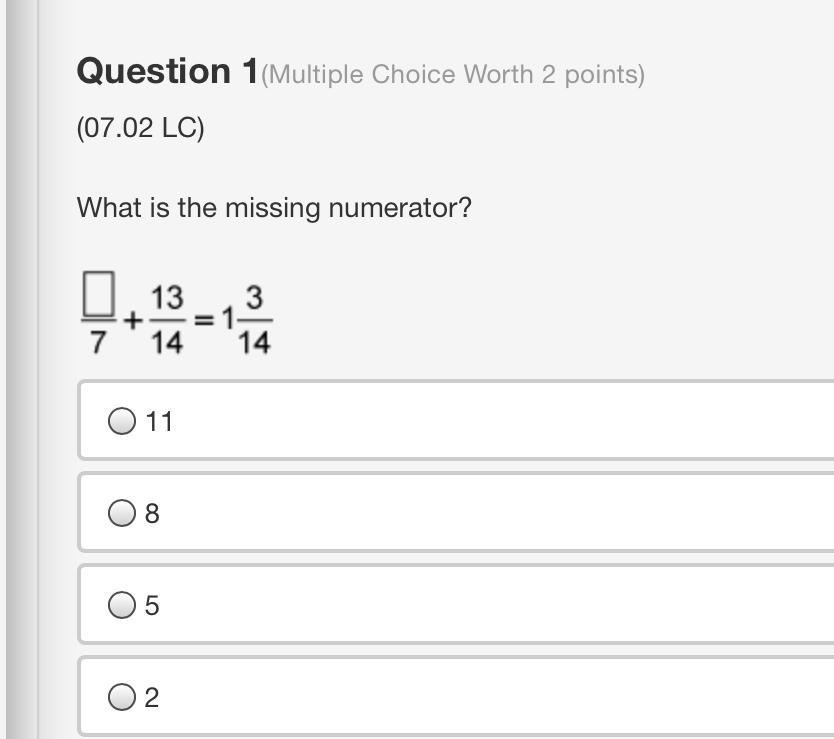Viewport: 834px width, 739px height.
Task: Click the number 5 answer label
Action: (152, 605)
